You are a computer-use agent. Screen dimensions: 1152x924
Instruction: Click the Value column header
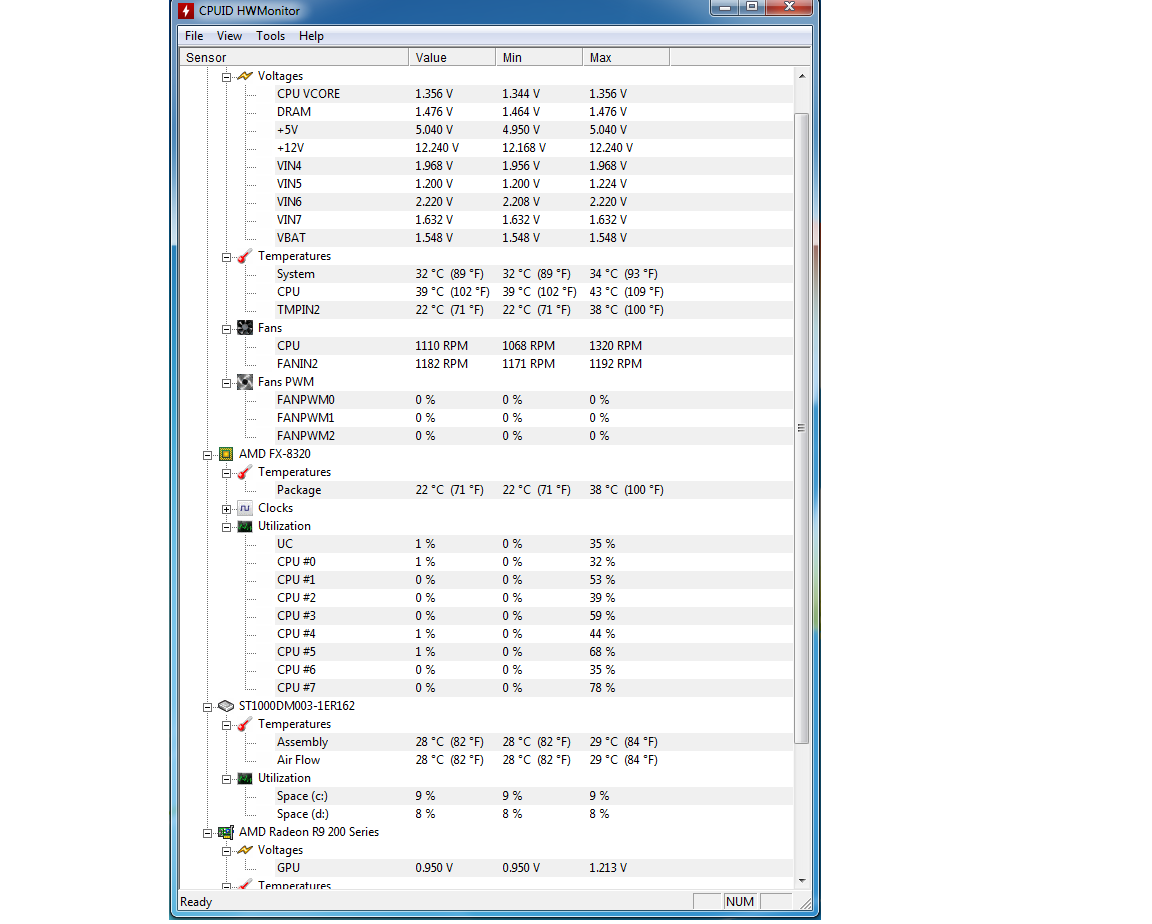[x=451, y=58]
